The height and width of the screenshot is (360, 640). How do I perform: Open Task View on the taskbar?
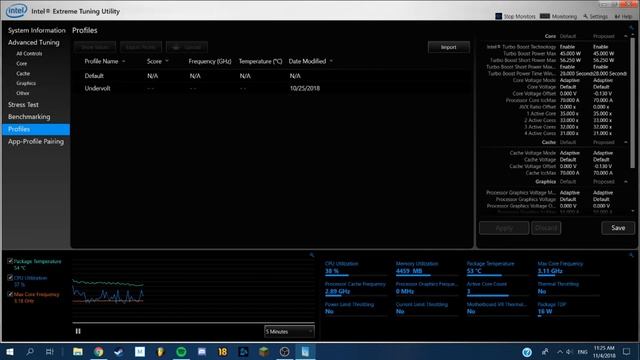[x=50, y=351]
